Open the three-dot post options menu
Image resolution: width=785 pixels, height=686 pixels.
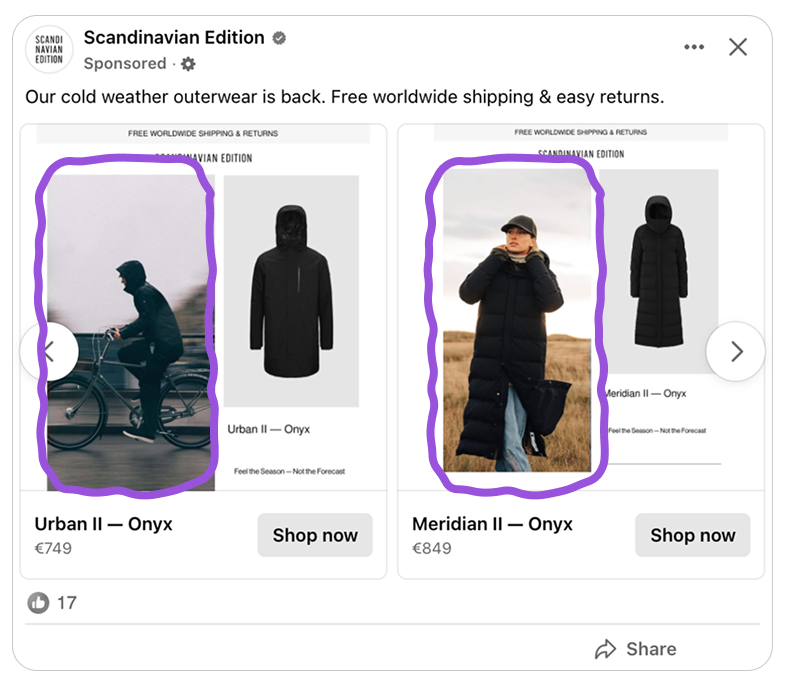pos(694,47)
